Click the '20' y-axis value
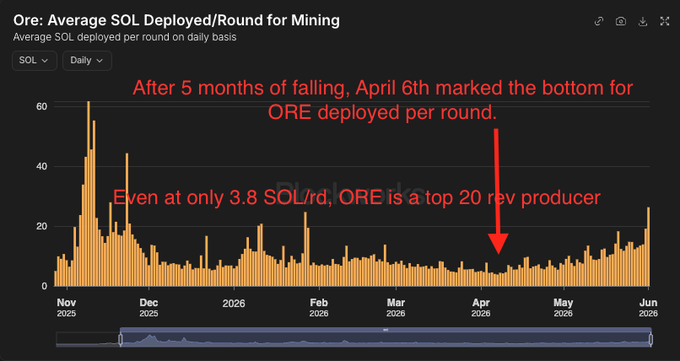The height and width of the screenshot is (361, 680). pos(41,226)
